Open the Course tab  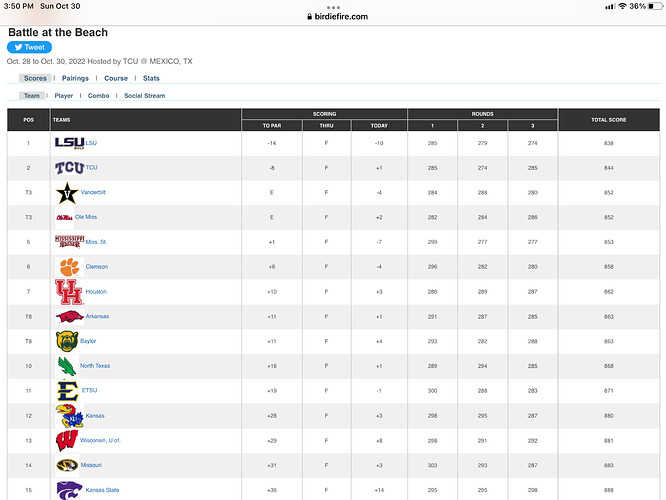116,78
